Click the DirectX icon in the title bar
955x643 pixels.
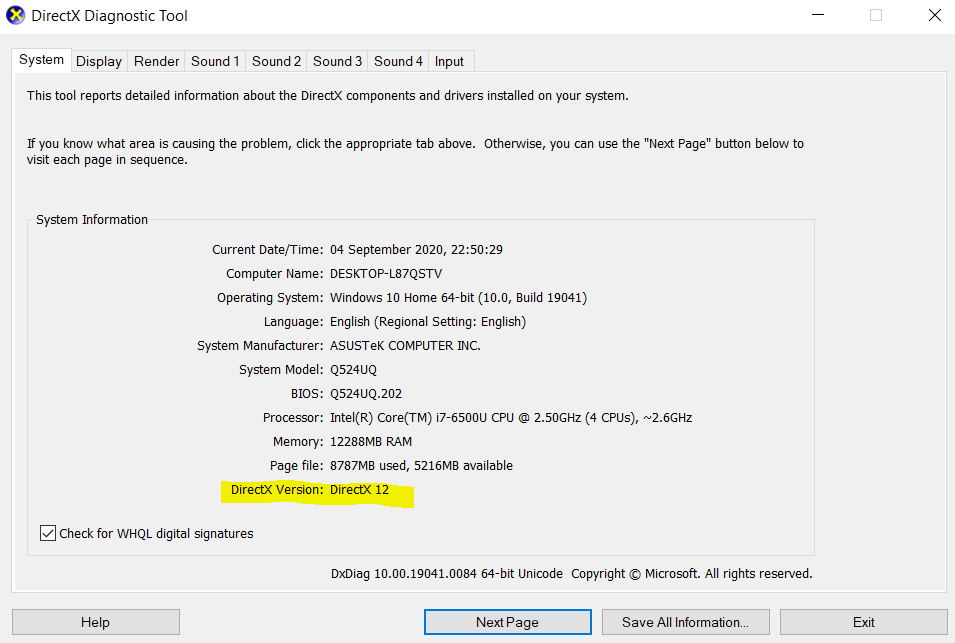pyautogui.click(x=16, y=16)
